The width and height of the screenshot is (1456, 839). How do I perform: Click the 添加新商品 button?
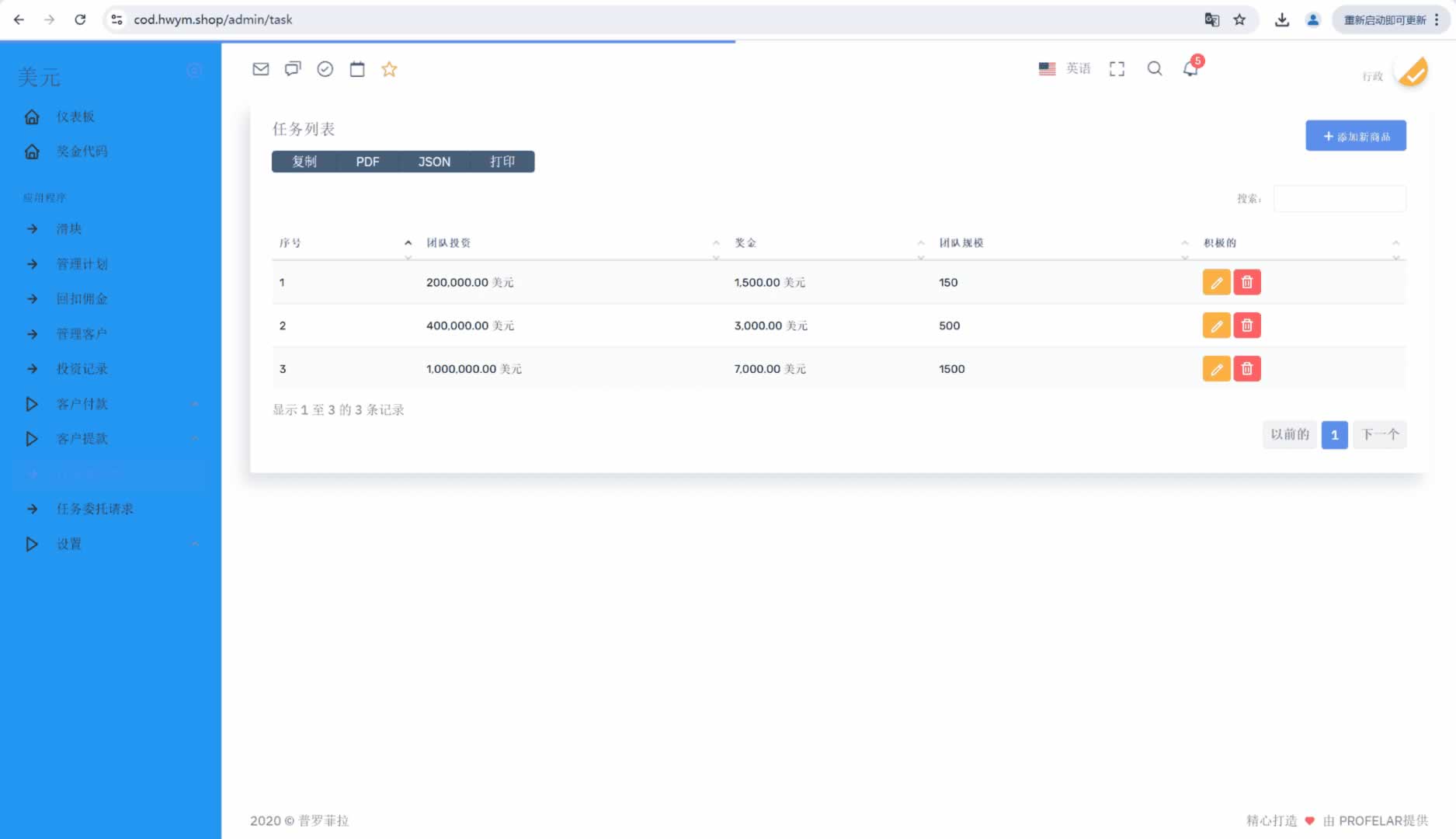tap(1355, 136)
